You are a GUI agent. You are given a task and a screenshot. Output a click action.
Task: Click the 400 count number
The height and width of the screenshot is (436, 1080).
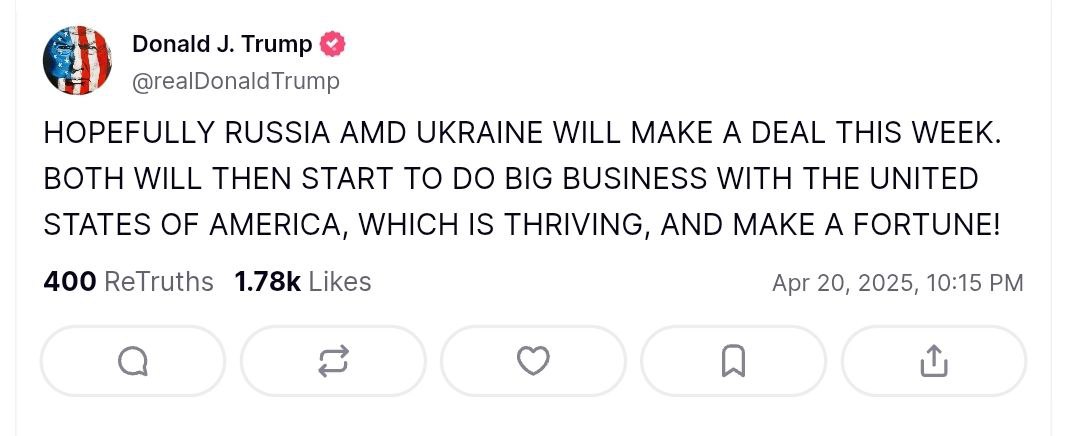(x=69, y=283)
